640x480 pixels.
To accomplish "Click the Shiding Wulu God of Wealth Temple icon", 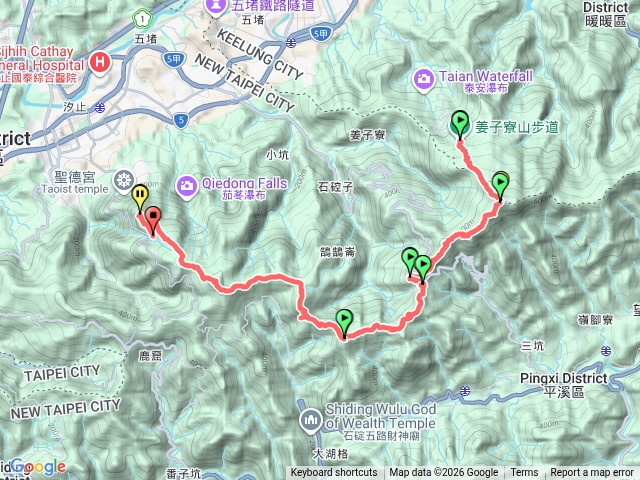I will tap(311, 420).
